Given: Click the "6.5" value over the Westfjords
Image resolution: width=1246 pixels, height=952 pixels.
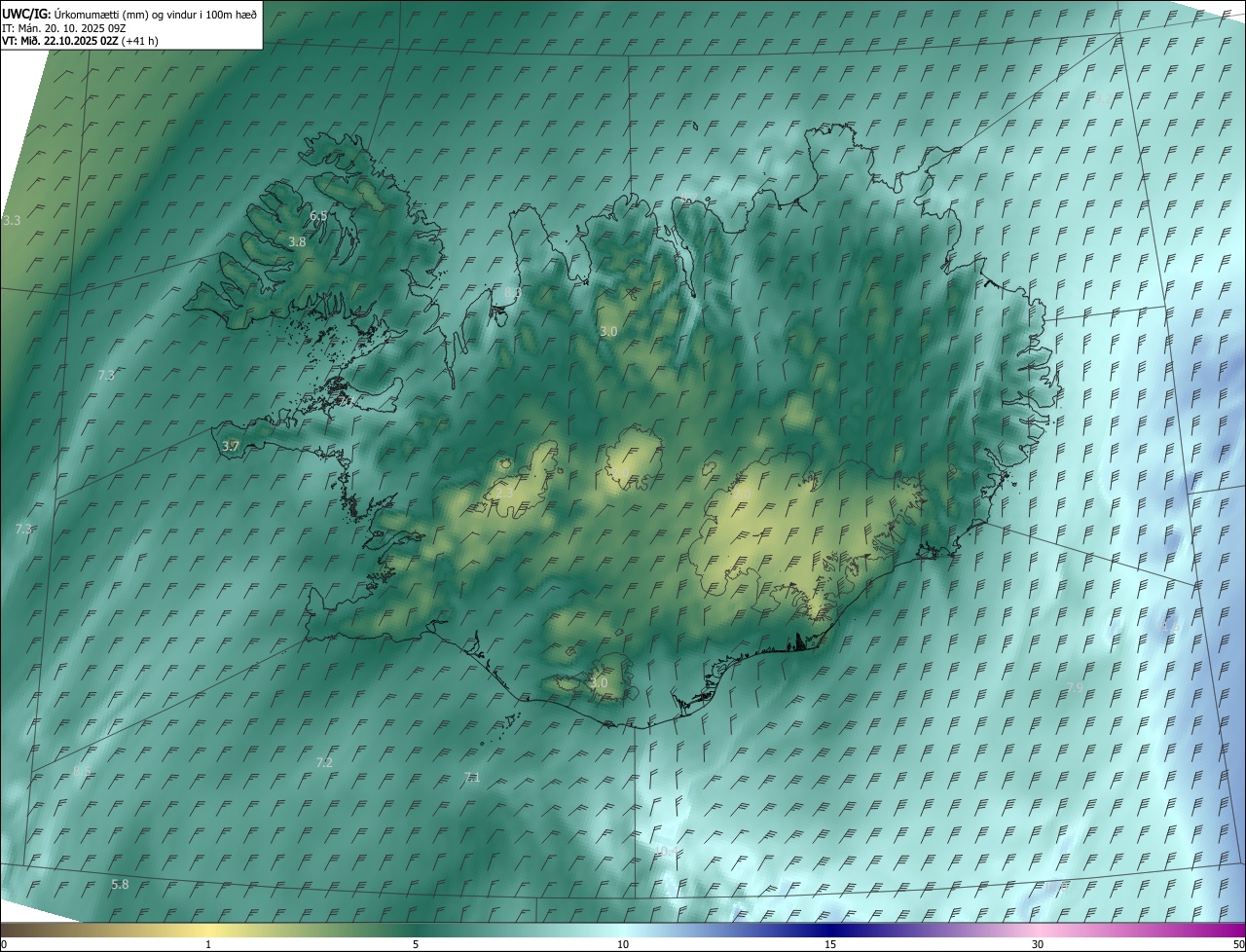Looking at the screenshot, I should point(318,215).
